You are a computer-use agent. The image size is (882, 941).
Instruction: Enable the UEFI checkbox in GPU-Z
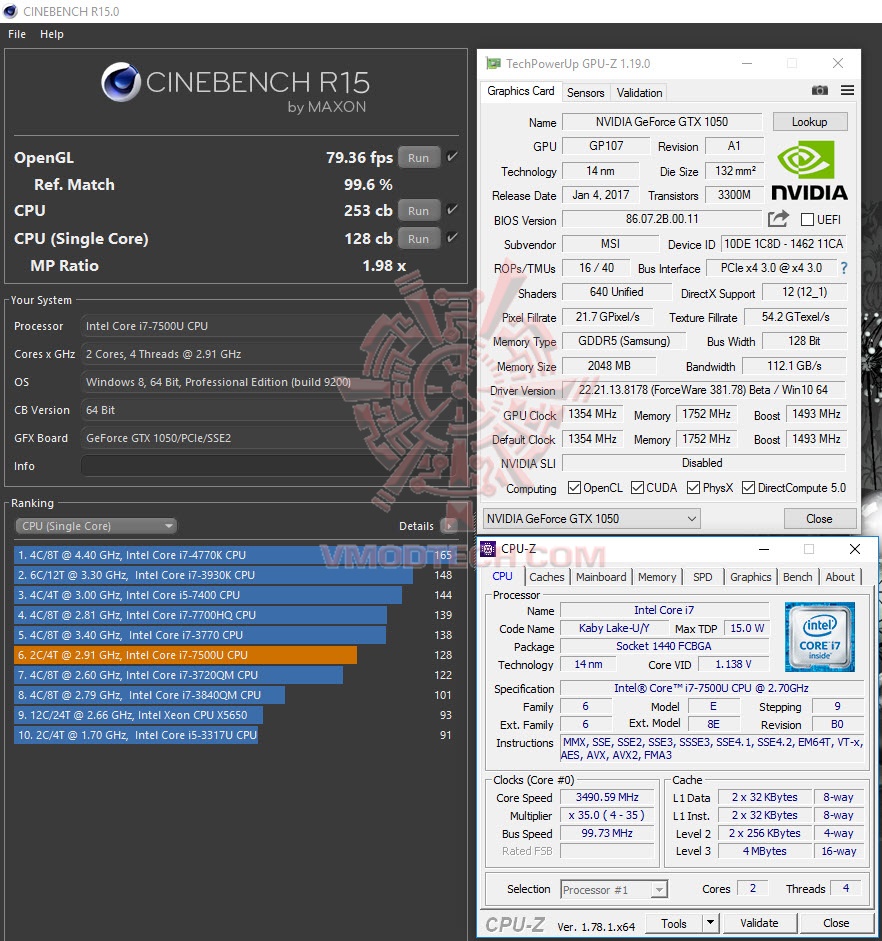tap(808, 220)
